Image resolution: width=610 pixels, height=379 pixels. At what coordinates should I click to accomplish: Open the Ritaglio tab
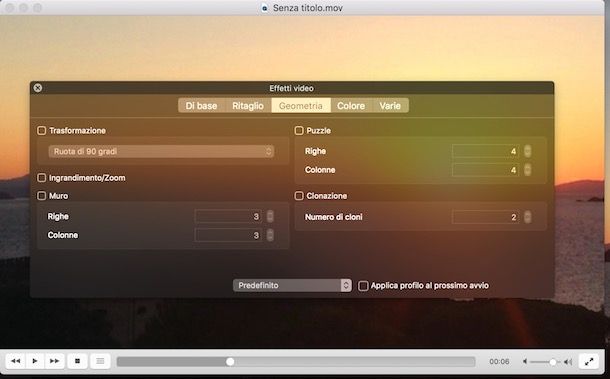[x=248, y=105]
